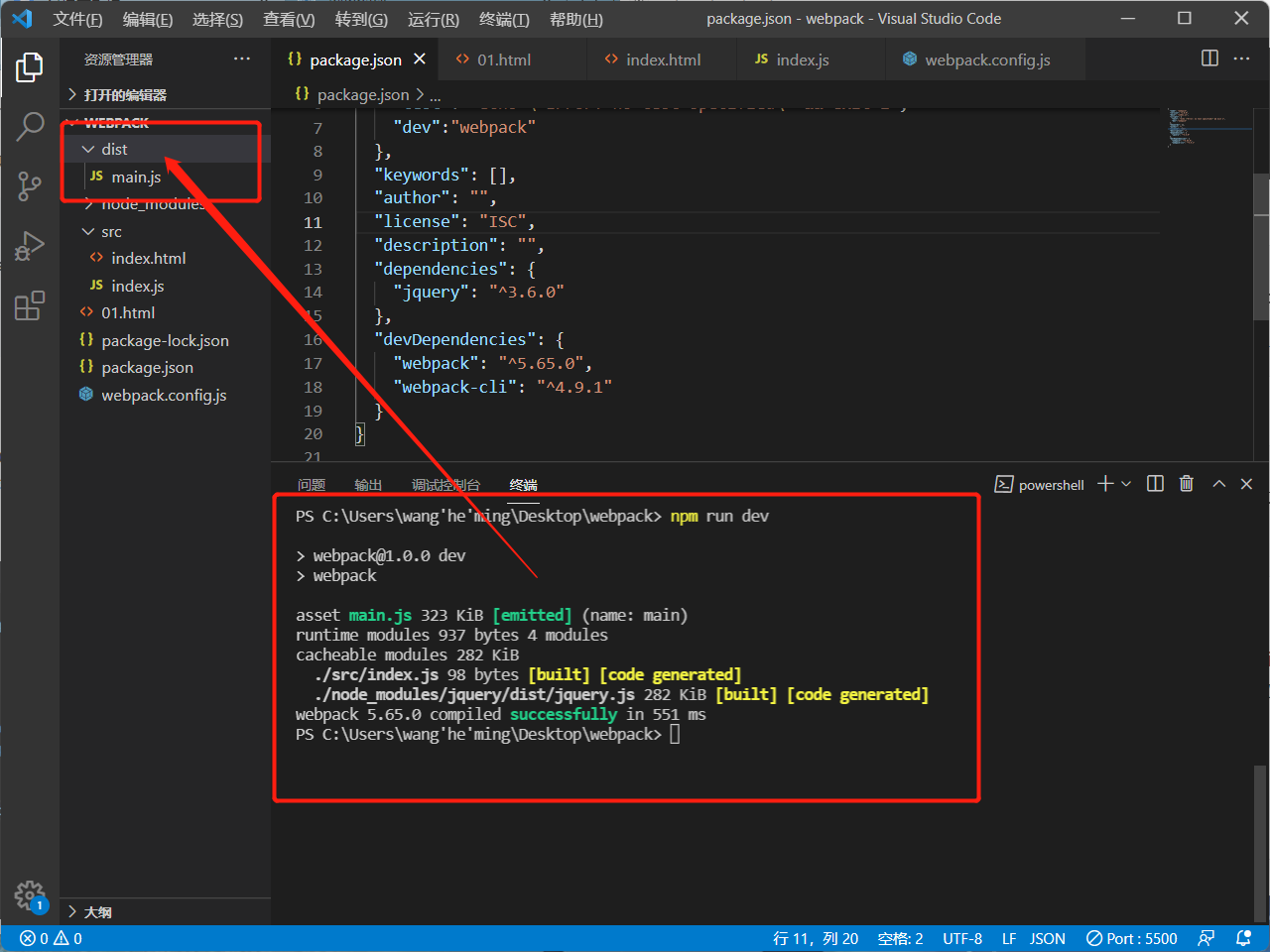Click the VS Code logo icon

pos(22,19)
